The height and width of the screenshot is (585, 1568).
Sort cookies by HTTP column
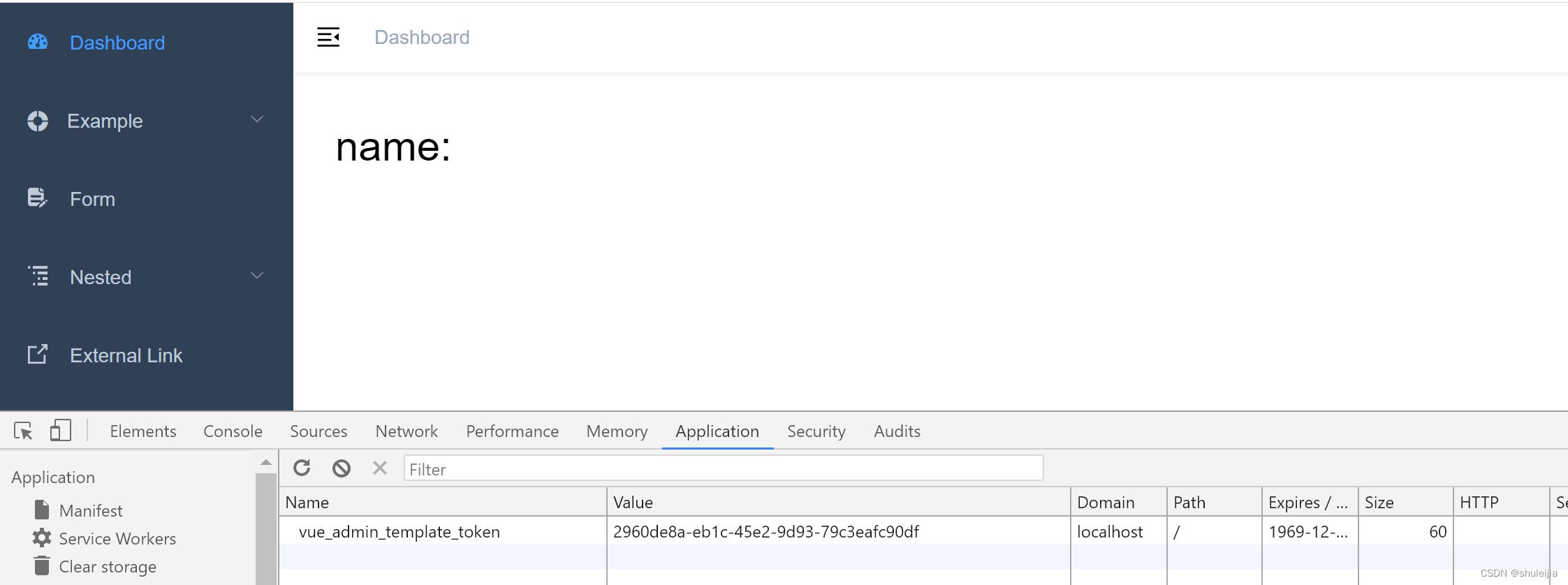pos(1502,502)
